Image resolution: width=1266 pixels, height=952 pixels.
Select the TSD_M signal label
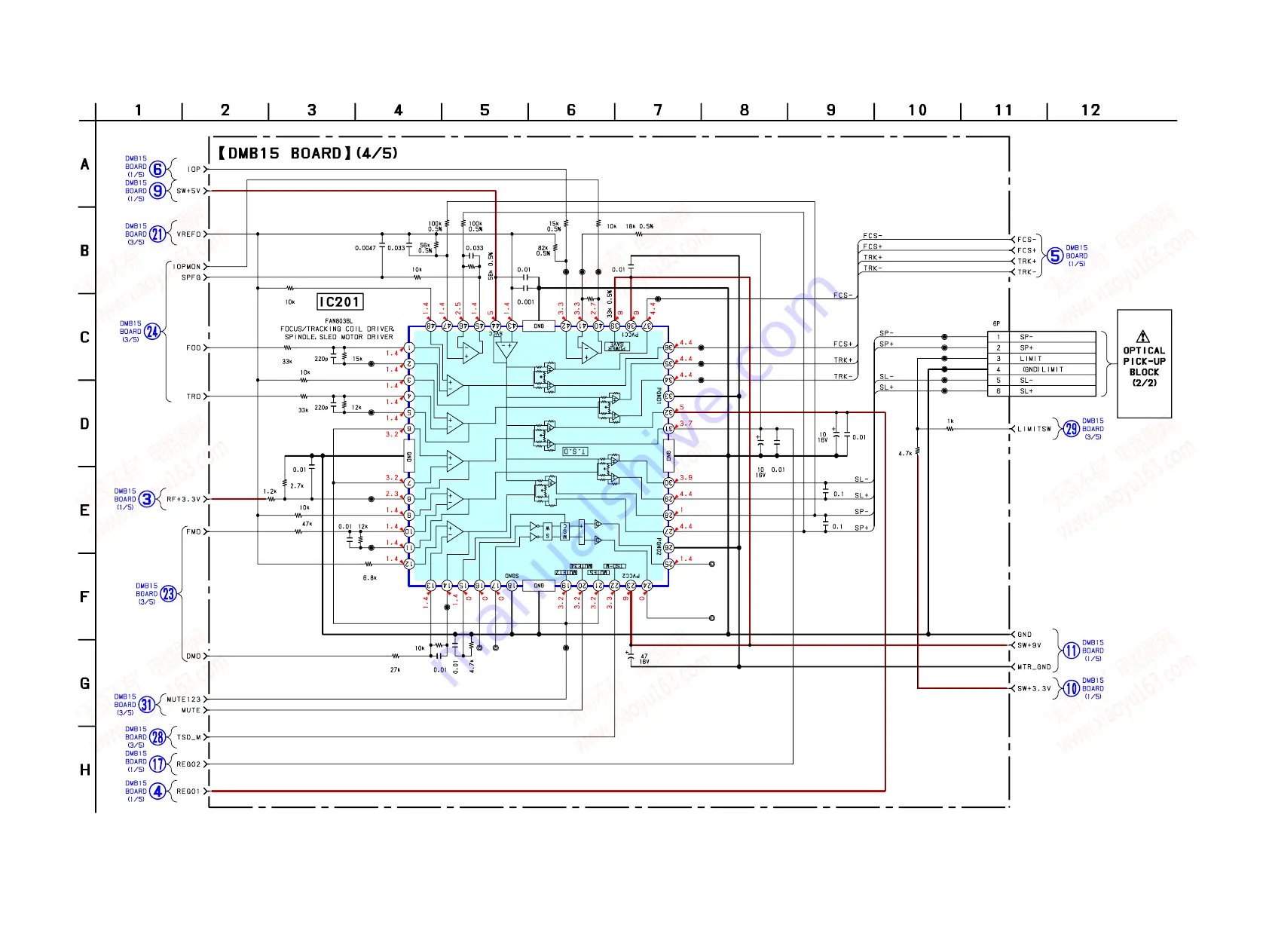pyautogui.click(x=189, y=737)
